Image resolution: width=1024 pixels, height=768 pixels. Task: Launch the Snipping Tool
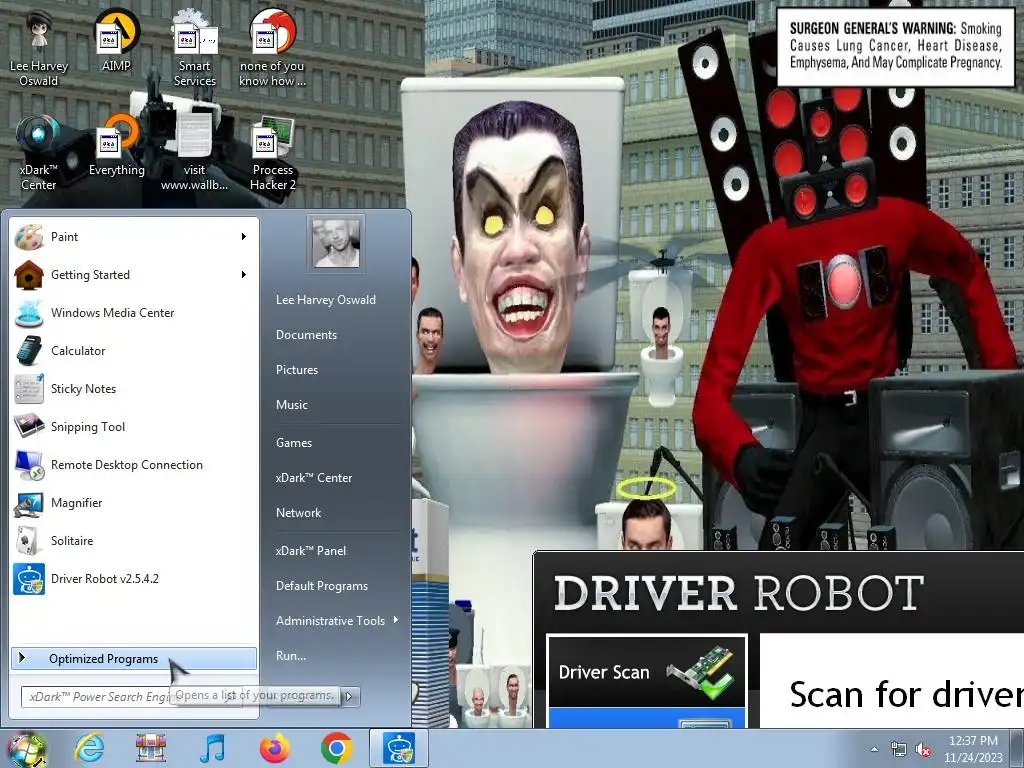pos(133,426)
